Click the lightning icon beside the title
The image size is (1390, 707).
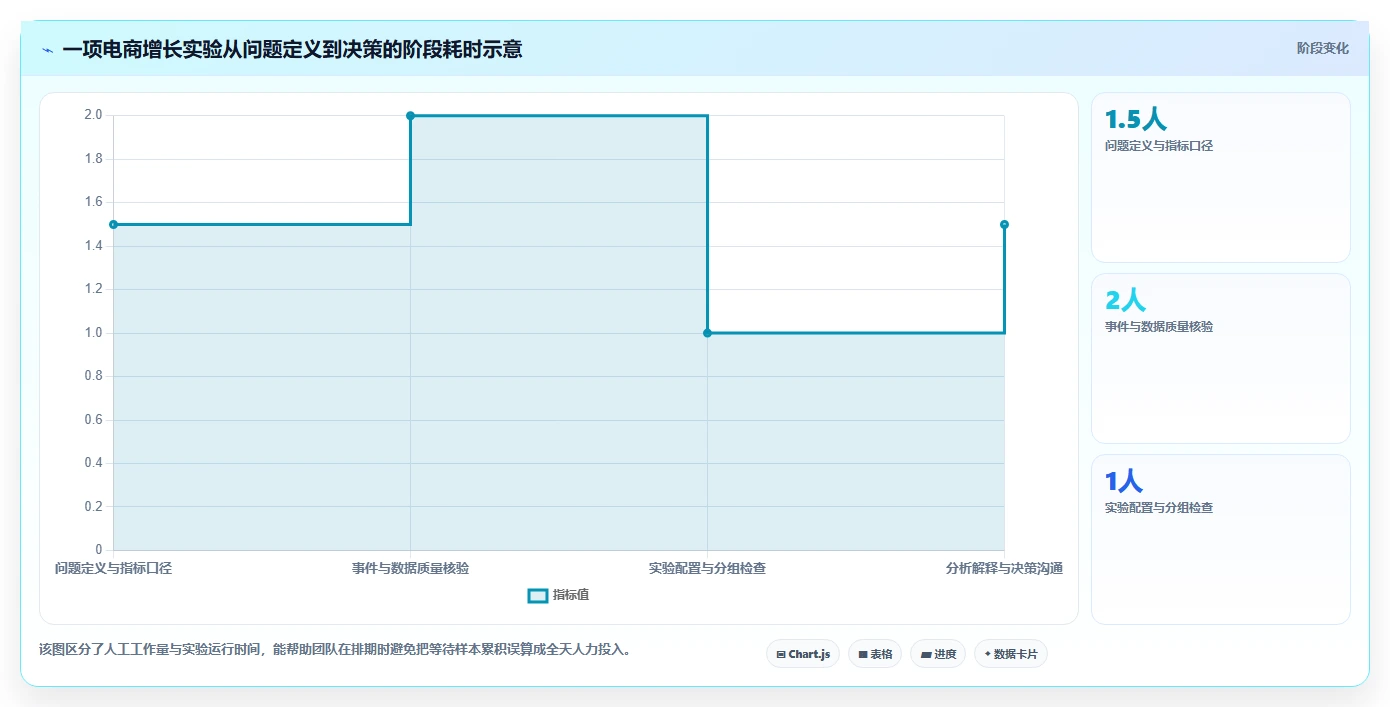pos(48,49)
